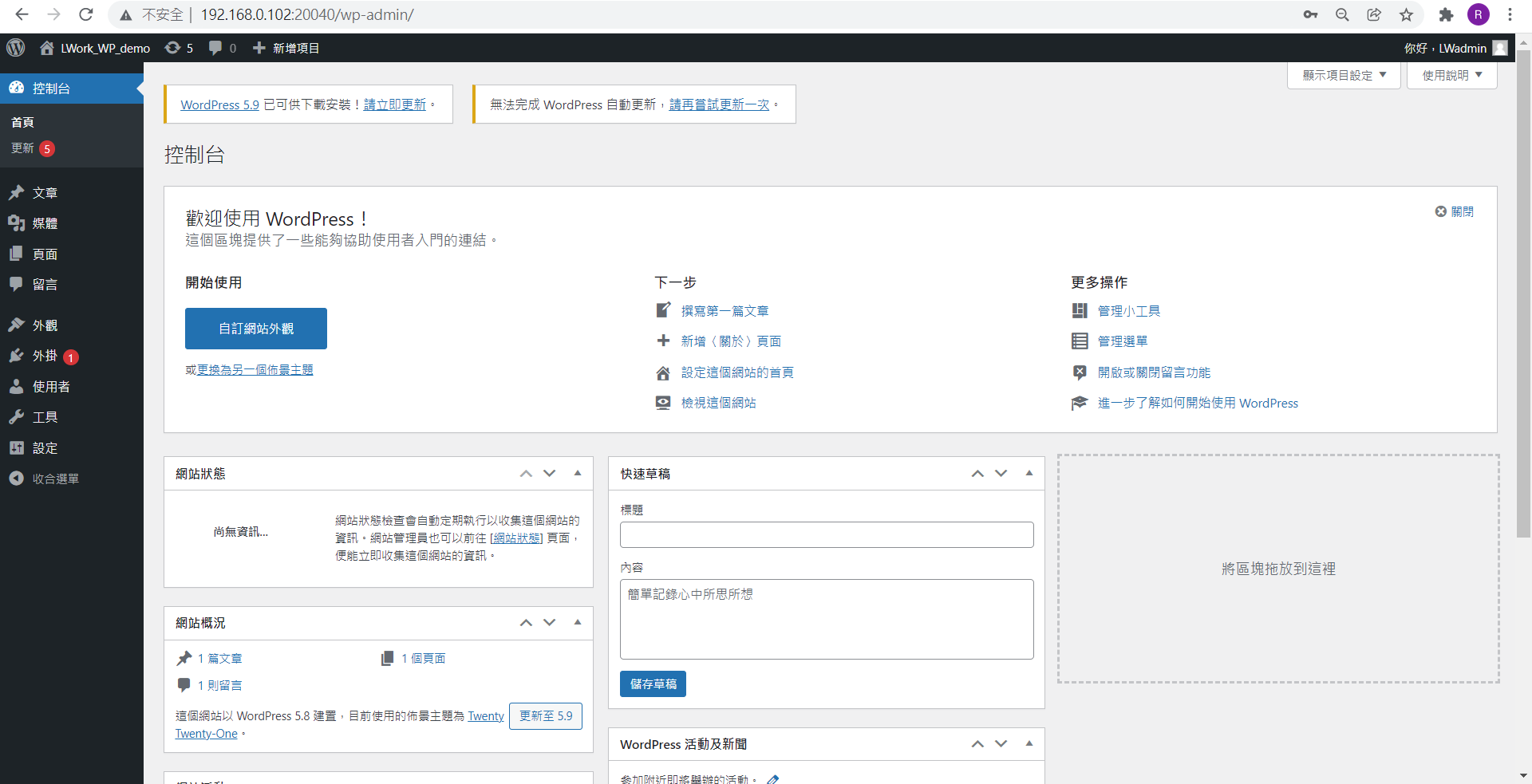Viewport: 1532px width, 784px height.
Task: Dismiss welcome panel with 關閉
Action: (x=1454, y=211)
